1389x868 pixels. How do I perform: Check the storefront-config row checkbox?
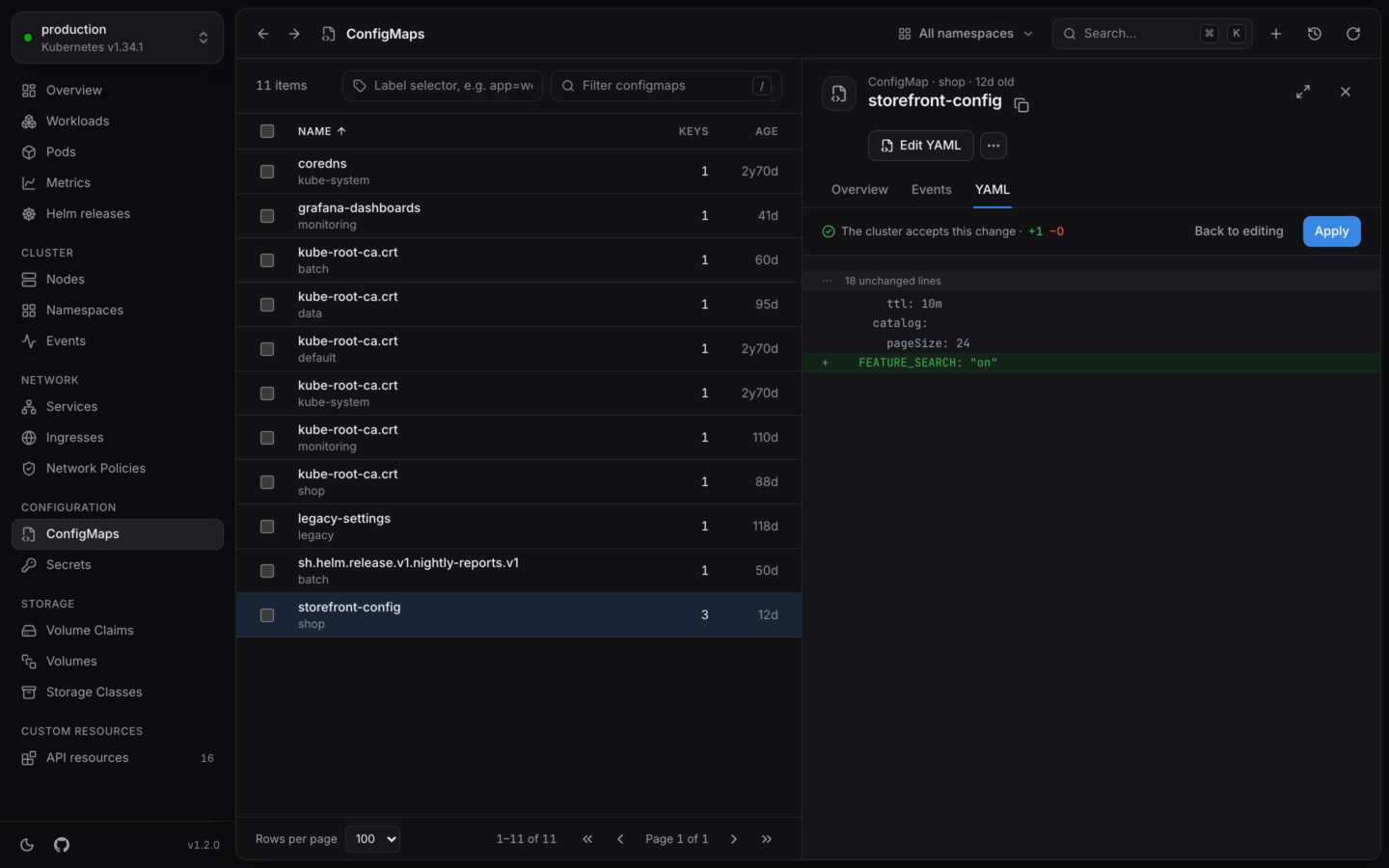(267, 615)
